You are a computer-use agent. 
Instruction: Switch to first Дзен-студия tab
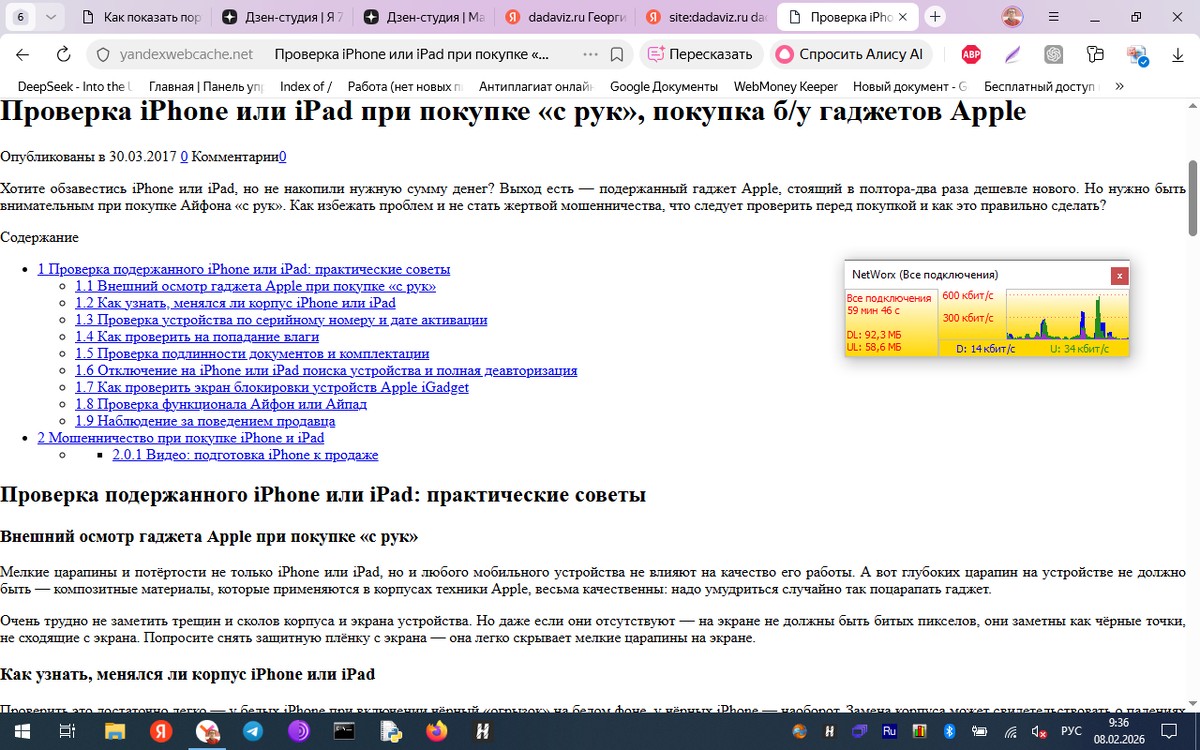(283, 17)
